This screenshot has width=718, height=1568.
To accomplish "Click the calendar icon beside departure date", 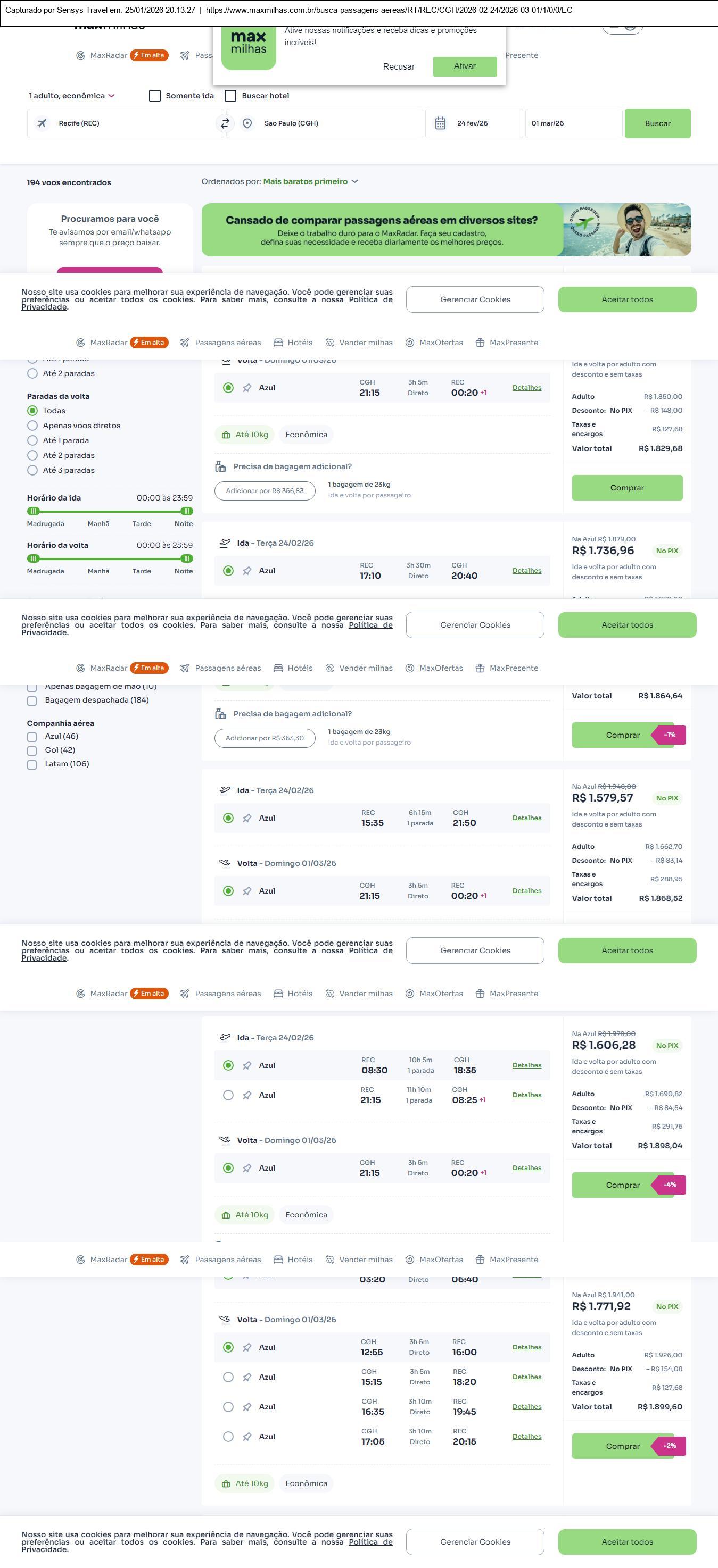I will click(440, 123).
